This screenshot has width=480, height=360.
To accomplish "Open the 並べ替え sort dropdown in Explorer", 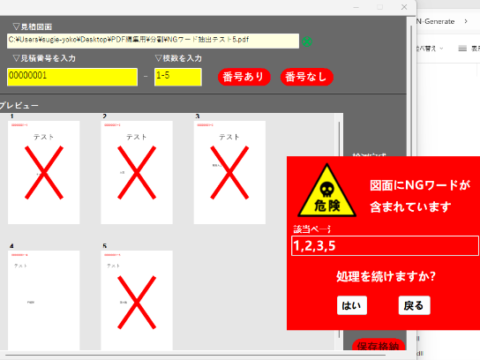I will (x=430, y=49).
